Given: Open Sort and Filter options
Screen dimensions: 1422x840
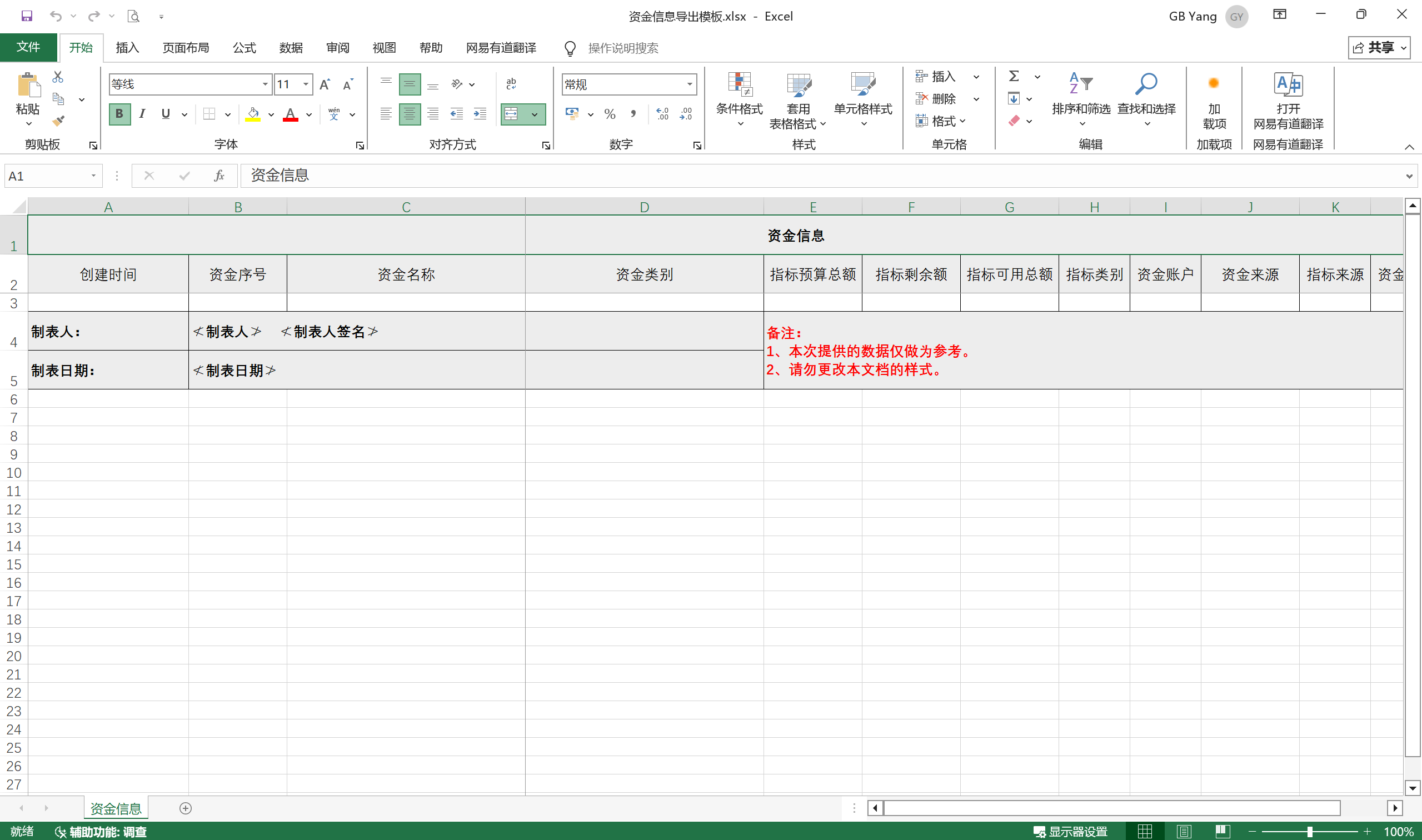Looking at the screenshot, I should (1081, 99).
